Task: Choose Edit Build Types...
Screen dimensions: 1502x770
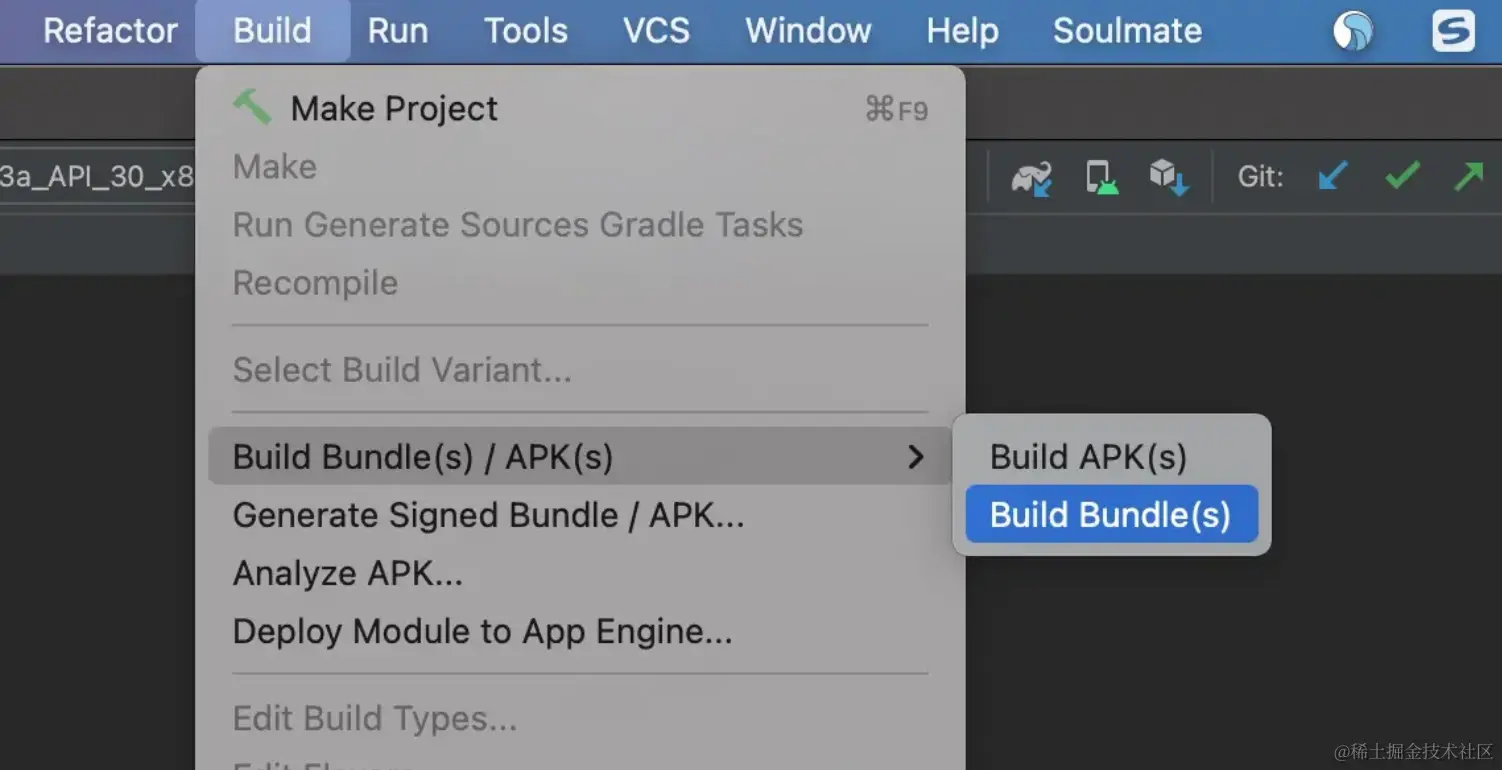Action: pos(580,717)
